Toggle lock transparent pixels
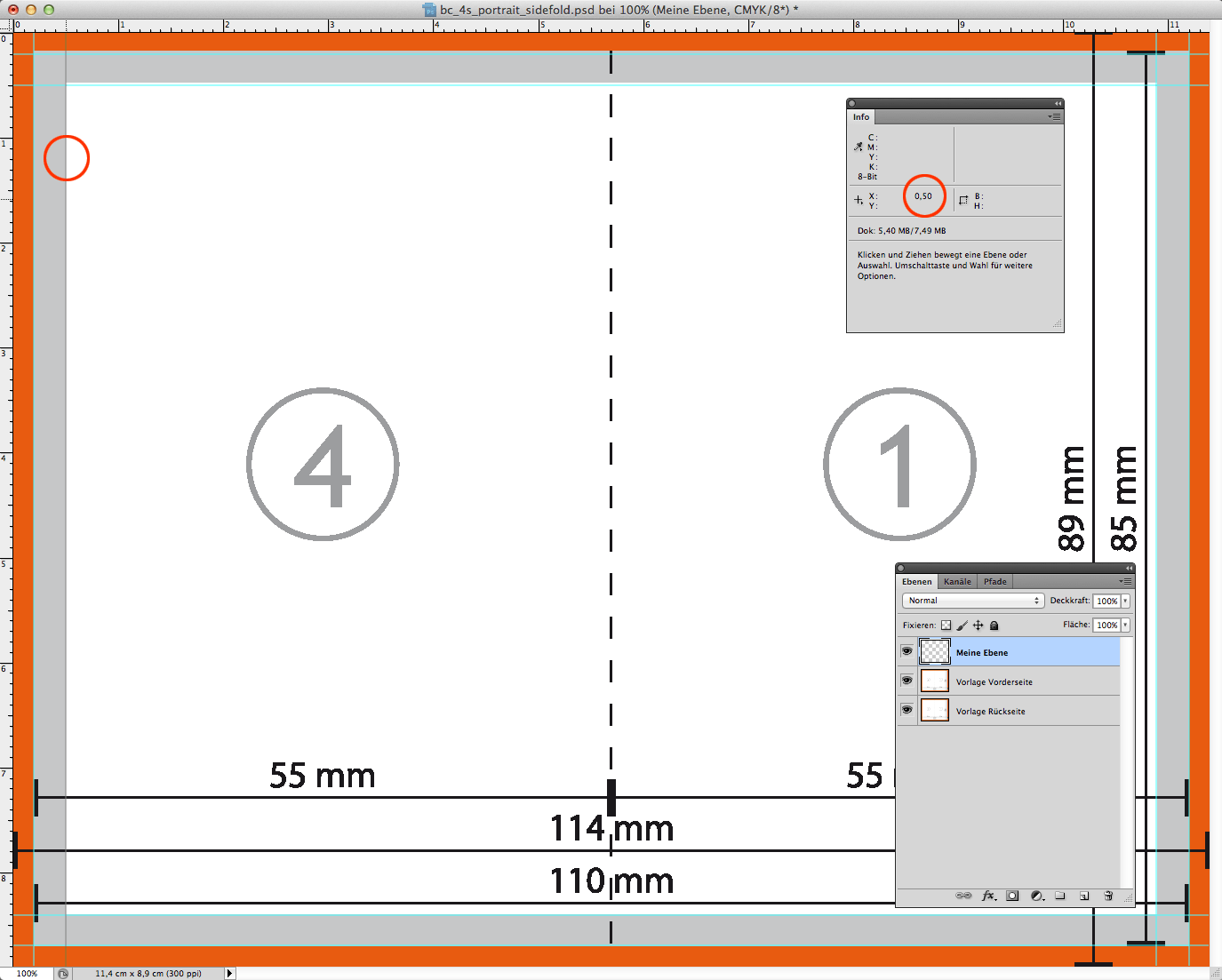 (946, 625)
